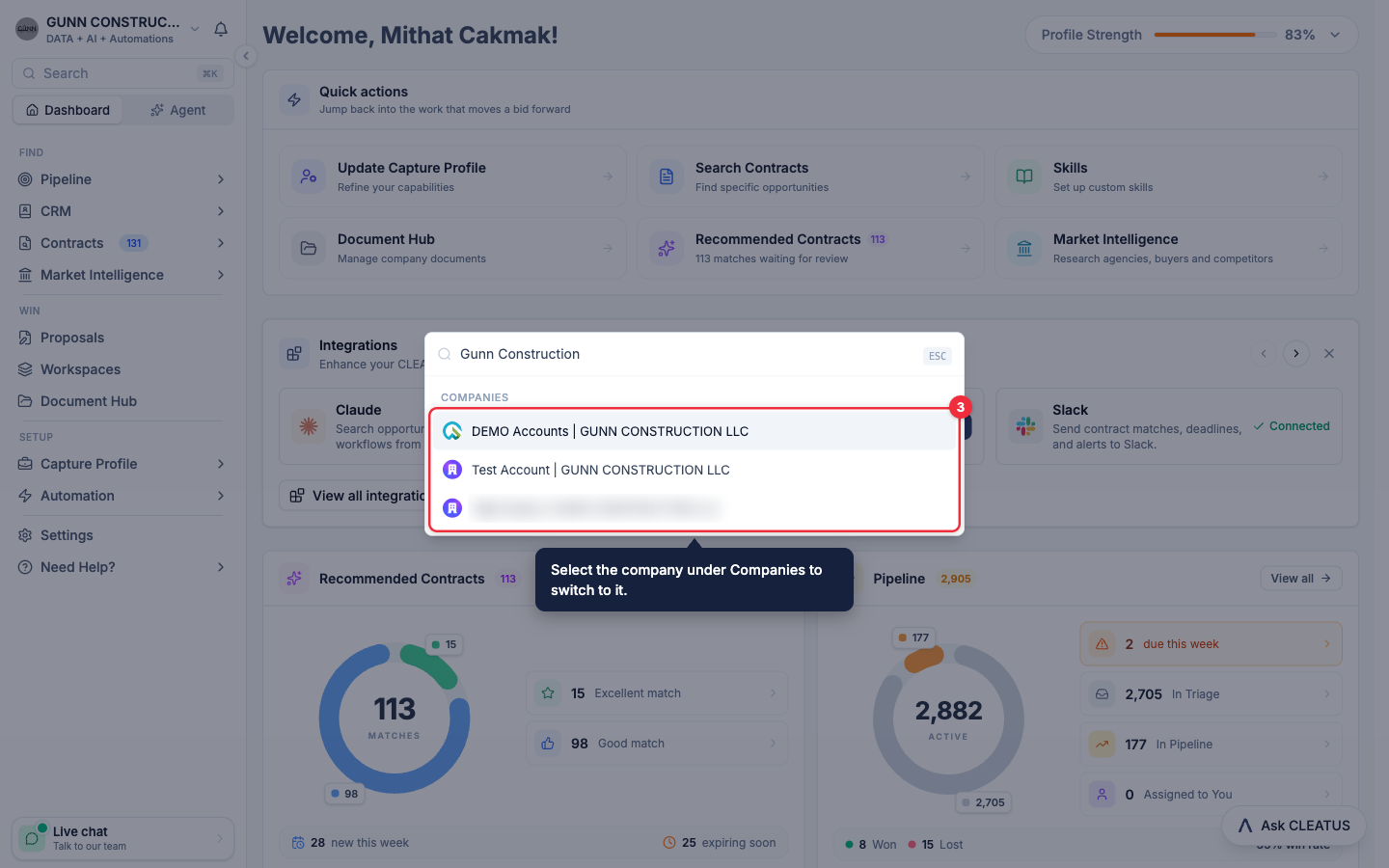Click the Recommended Contracts sparkle icon card

point(667,248)
